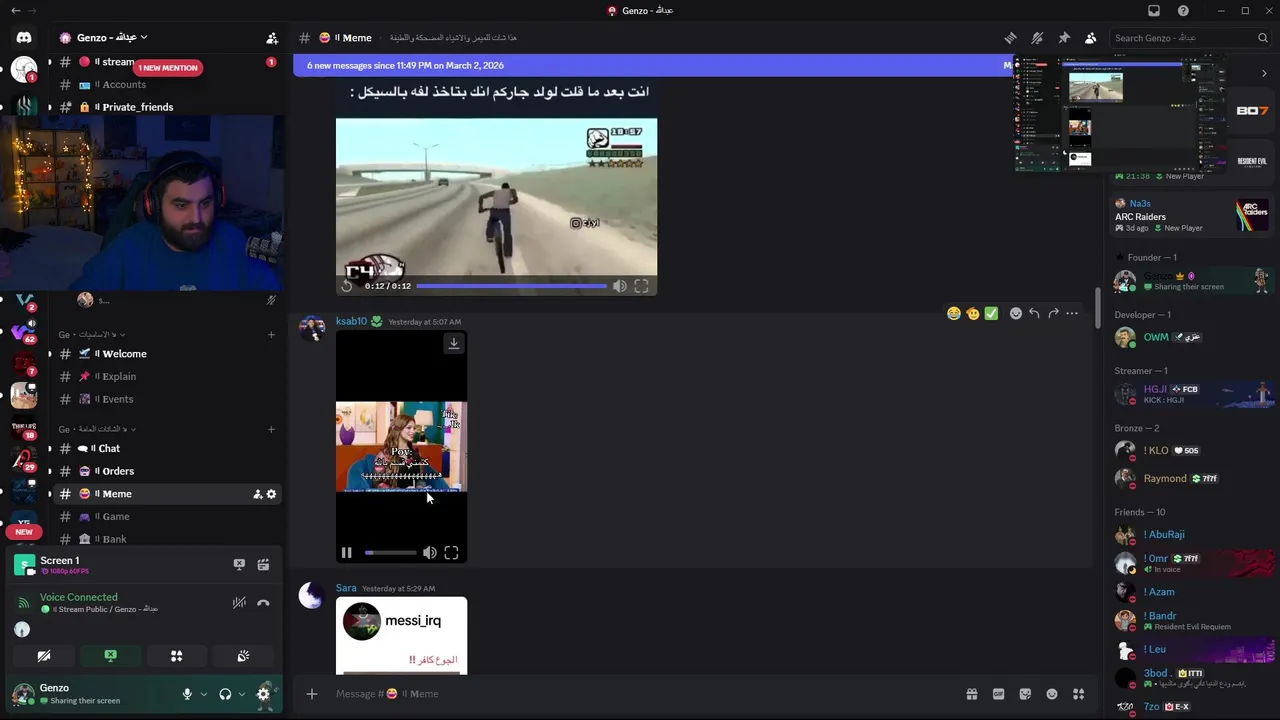Open Pinned Messages pin icon
This screenshot has width=1280, height=720.
click(x=1064, y=38)
